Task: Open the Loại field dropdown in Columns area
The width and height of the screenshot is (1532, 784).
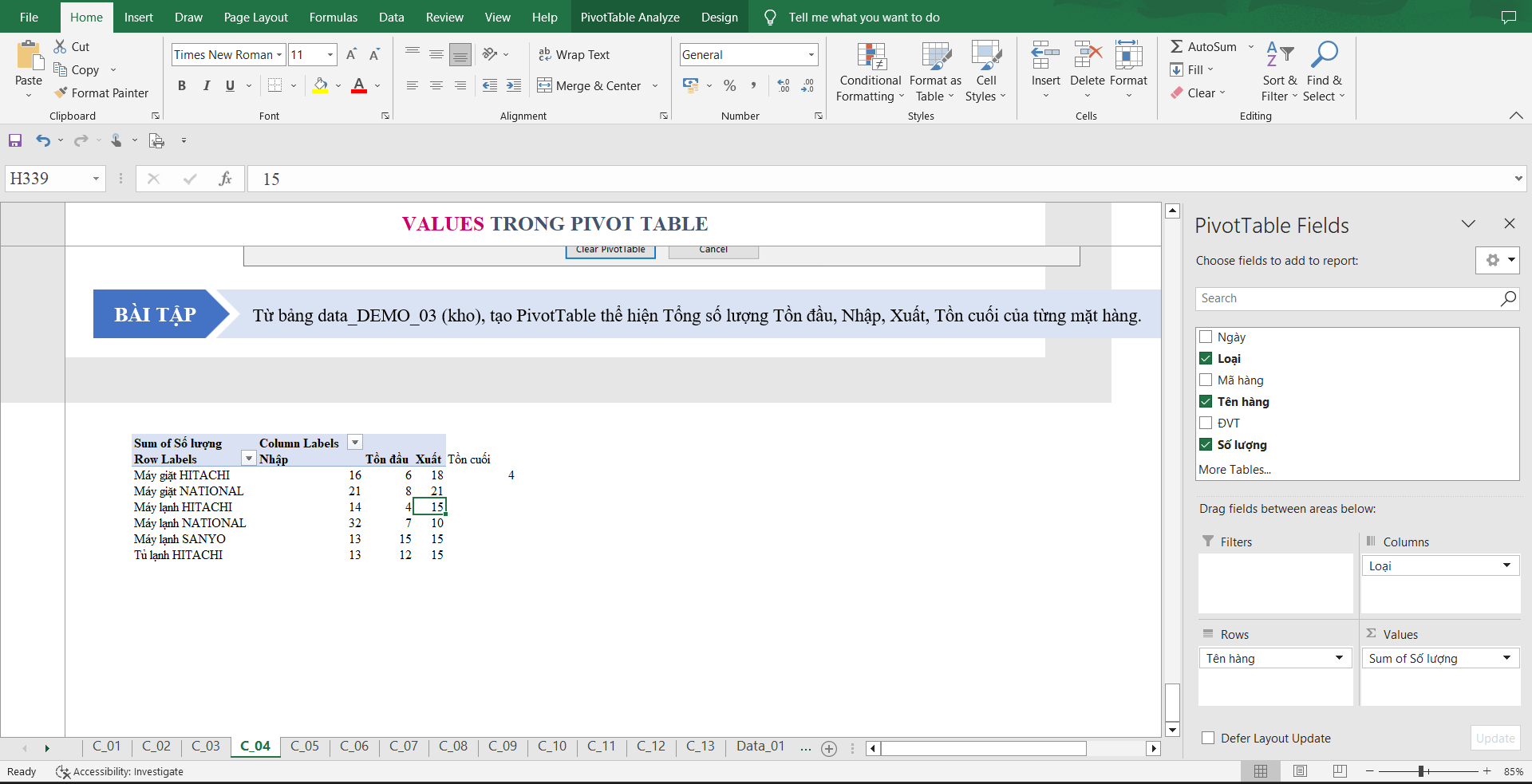Action: click(x=1506, y=565)
